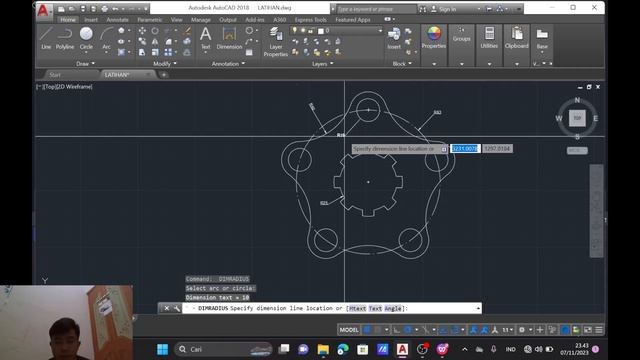The height and width of the screenshot is (360, 640).
Task: Click the Copy tool in Modify panel
Action: click(142, 41)
